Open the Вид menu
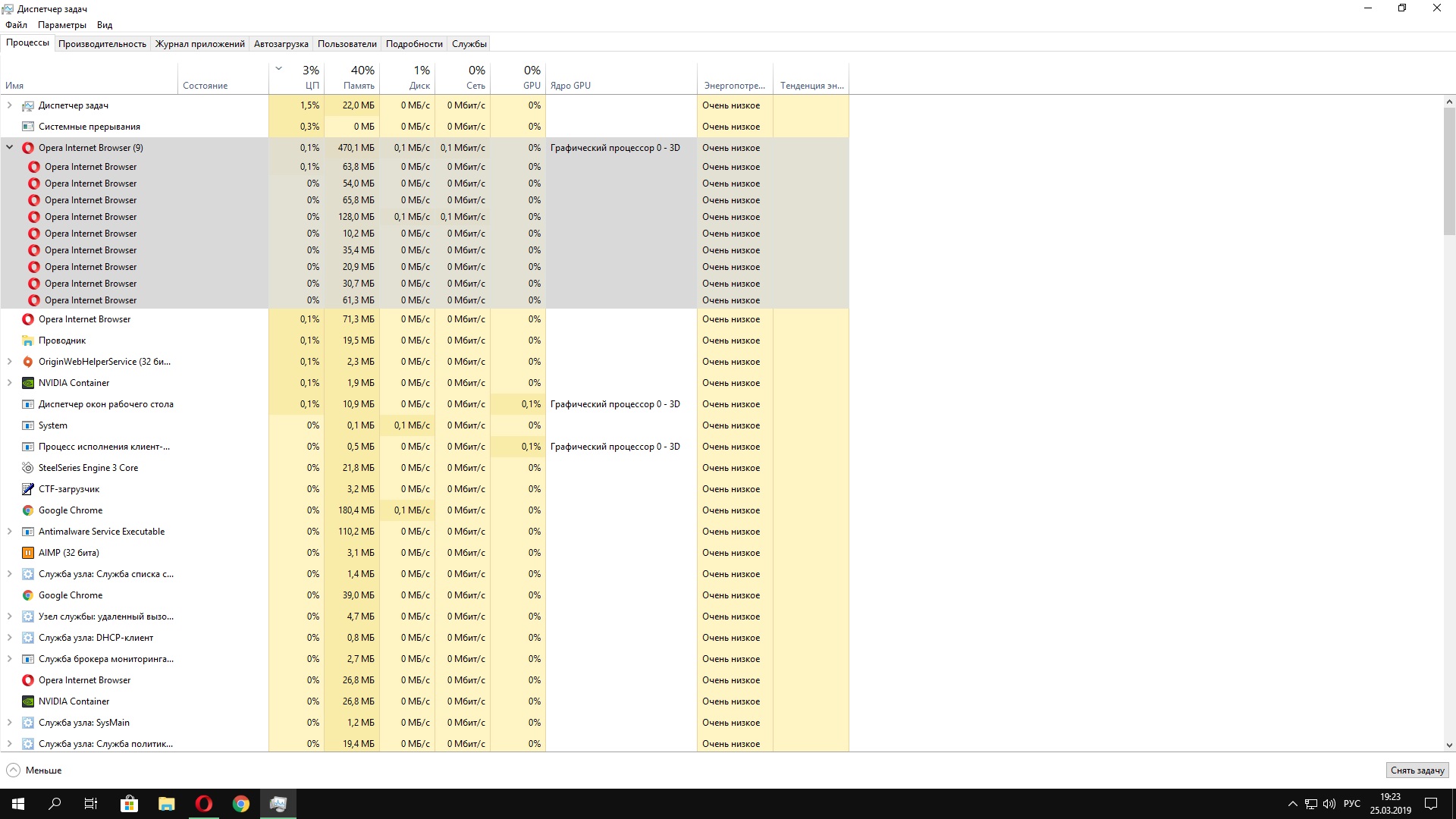The image size is (1456, 819). 105,25
